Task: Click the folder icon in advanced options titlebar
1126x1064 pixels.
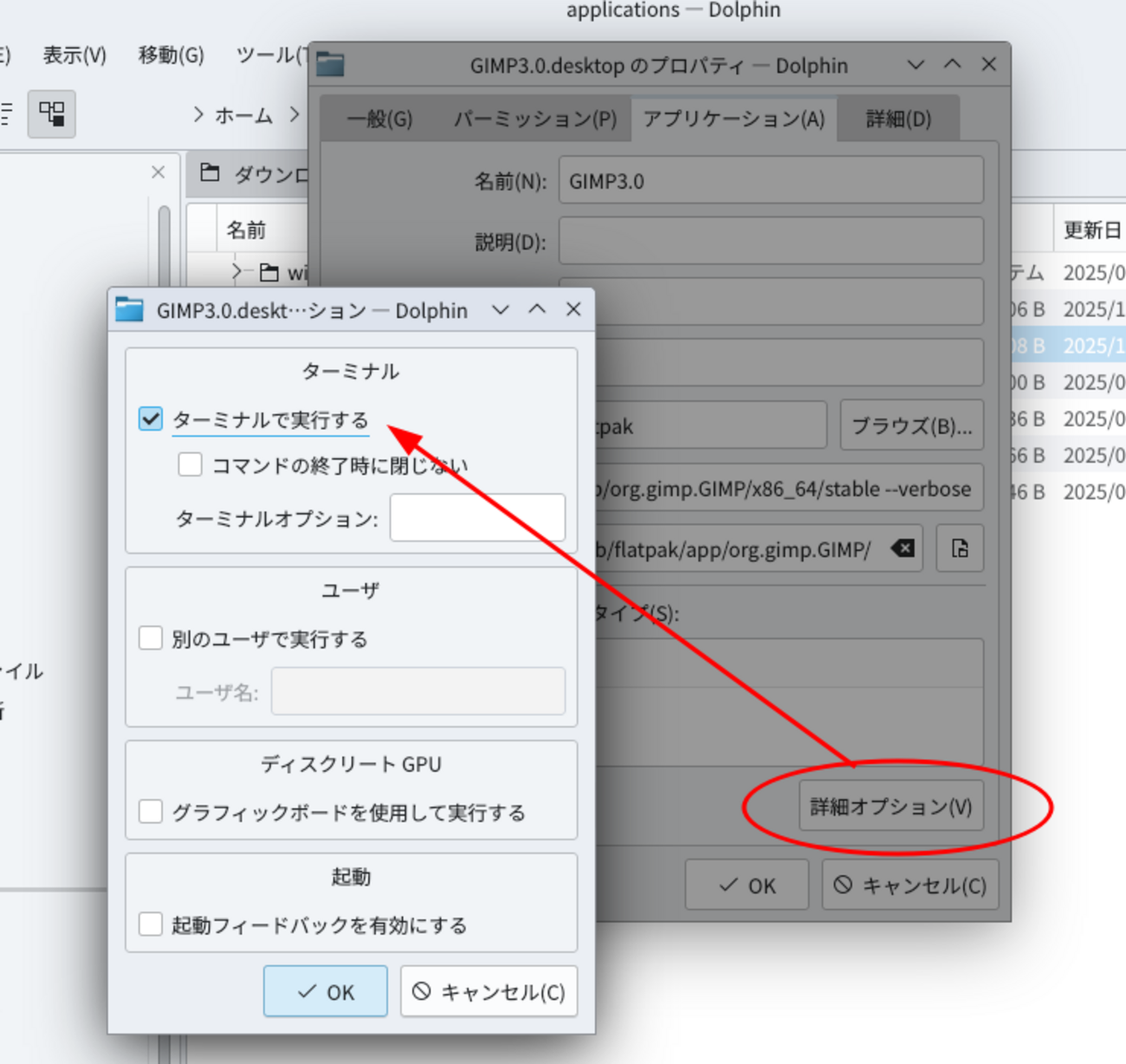Action: click(x=129, y=309)
